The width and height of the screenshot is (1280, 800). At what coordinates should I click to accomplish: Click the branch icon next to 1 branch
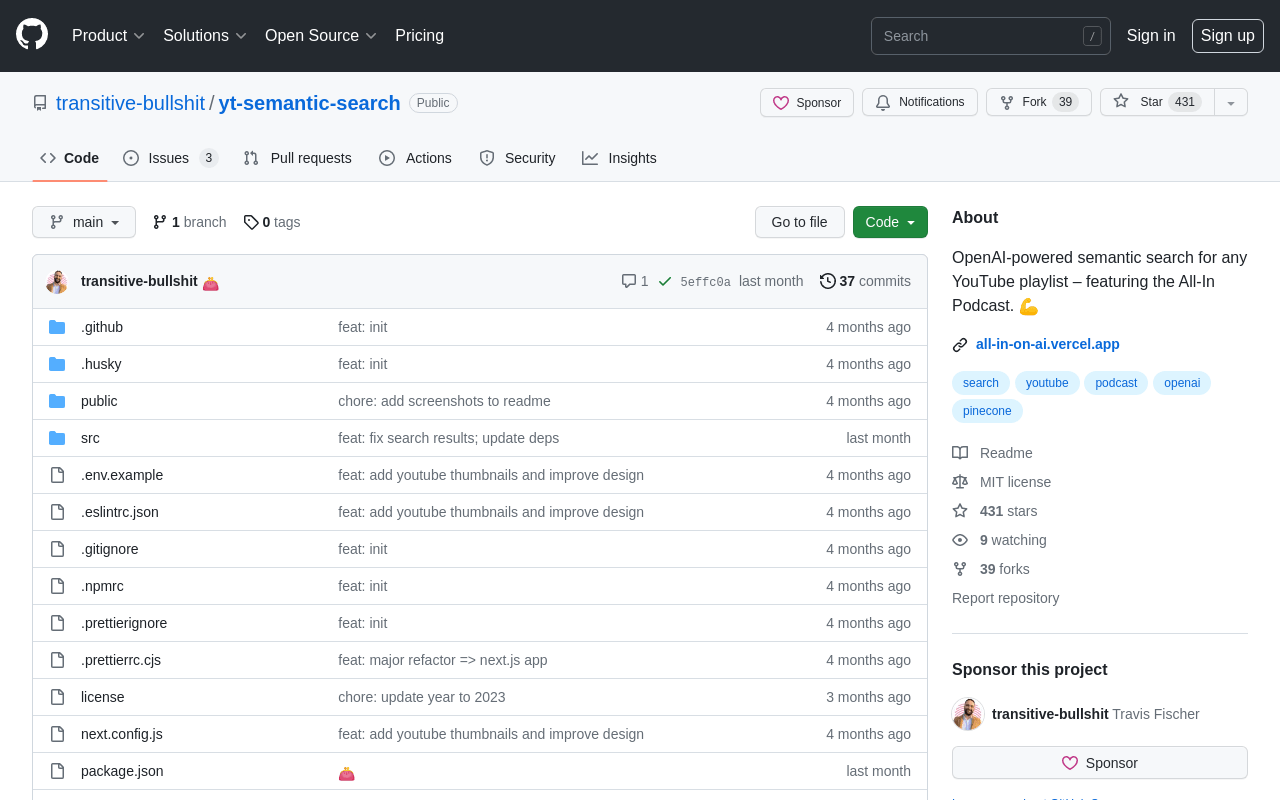(160, 222)
